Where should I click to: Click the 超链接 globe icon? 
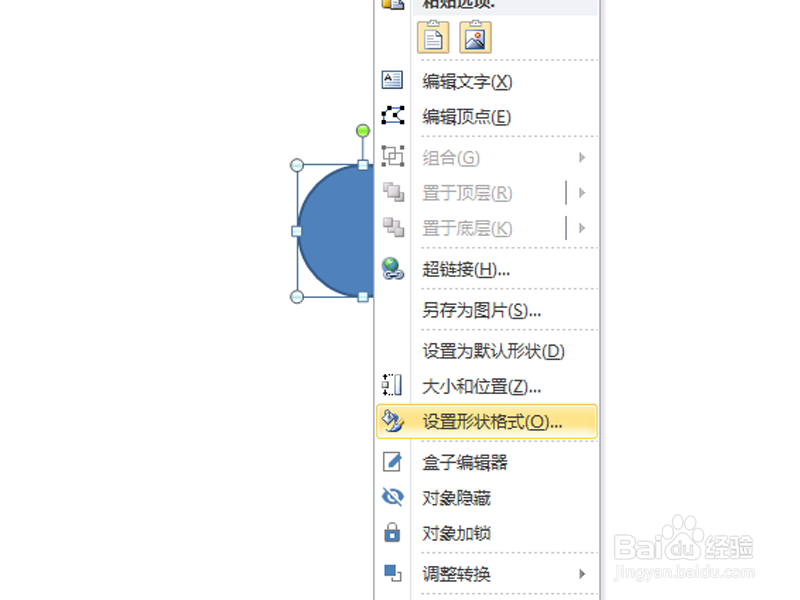point(393,268)
